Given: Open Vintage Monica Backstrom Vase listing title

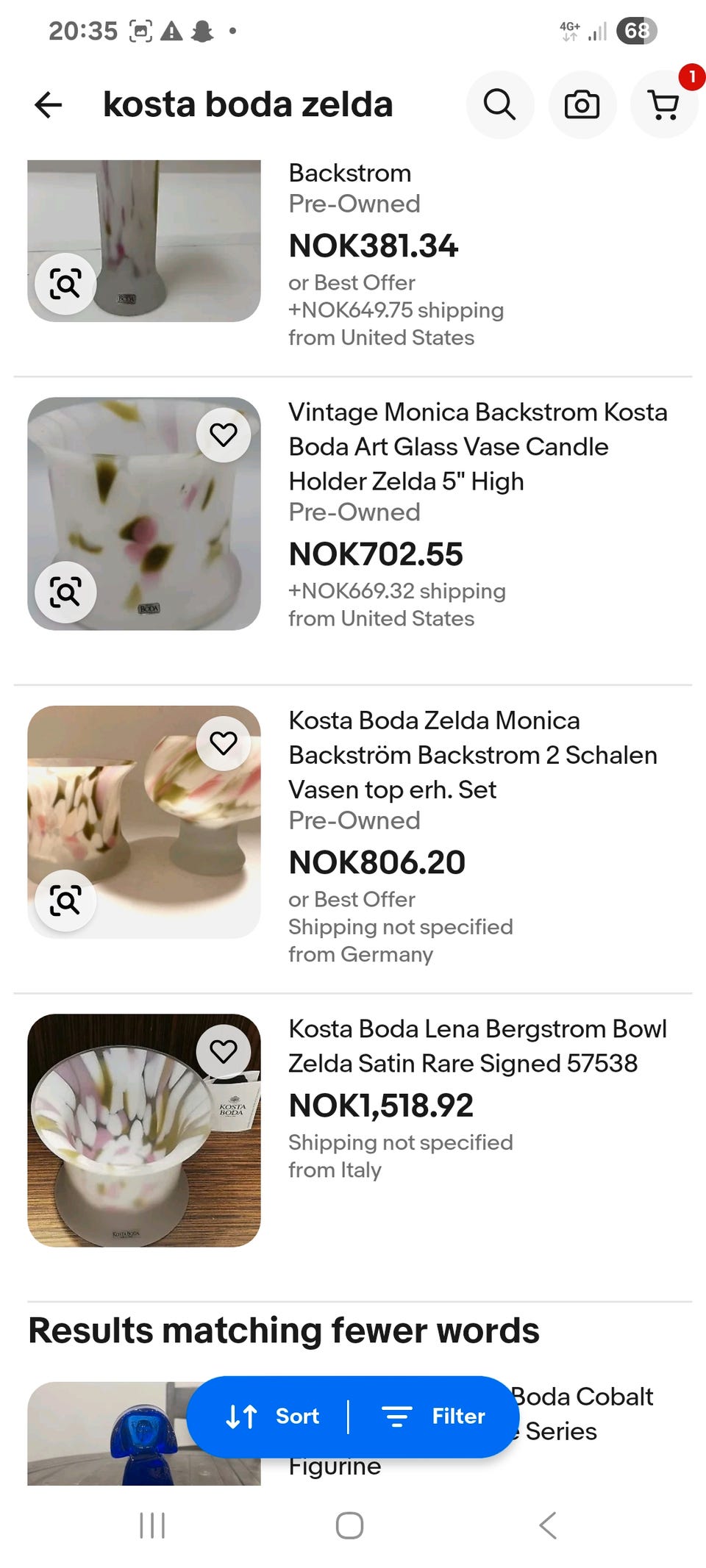Looking at the screenshot, I should coord(478,447).
